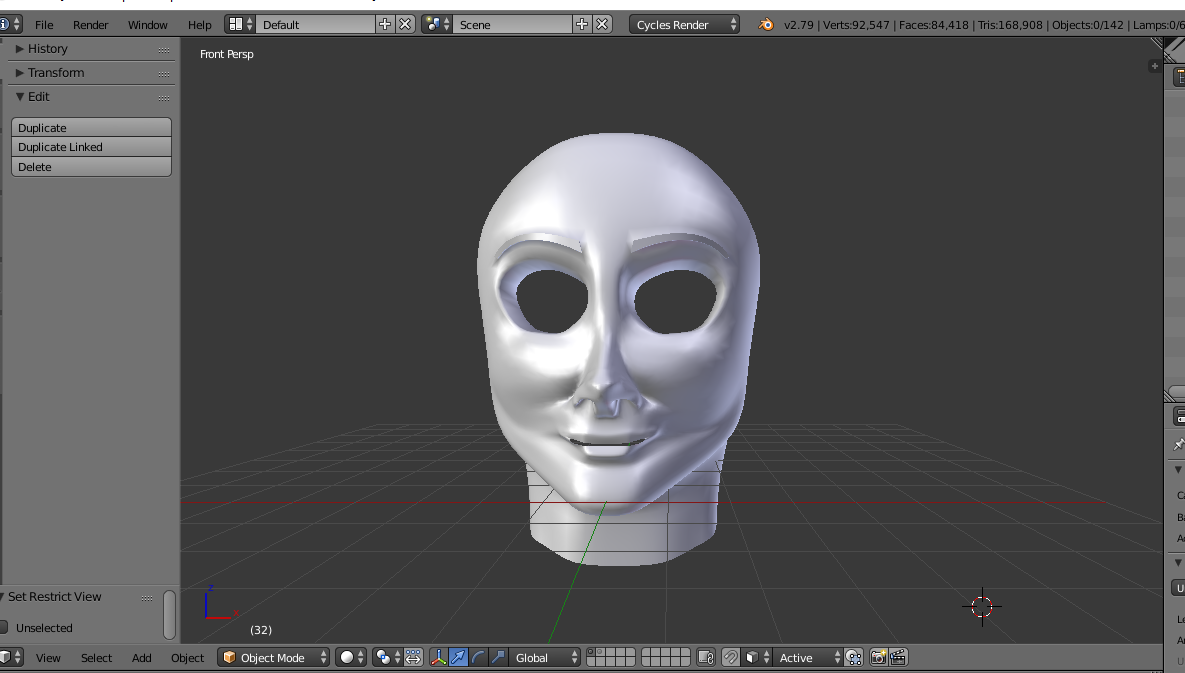
Task: Click the OpenGL render image camera icon
Action: (878, 657)
